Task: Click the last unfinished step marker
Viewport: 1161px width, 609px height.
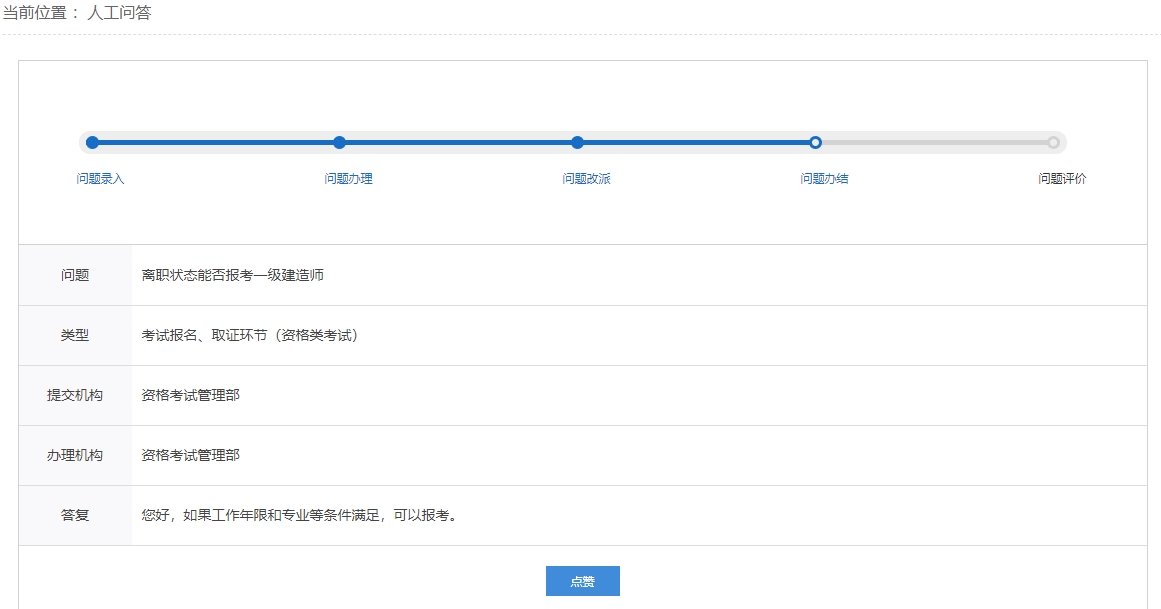Action: (x=1054, y=142)
